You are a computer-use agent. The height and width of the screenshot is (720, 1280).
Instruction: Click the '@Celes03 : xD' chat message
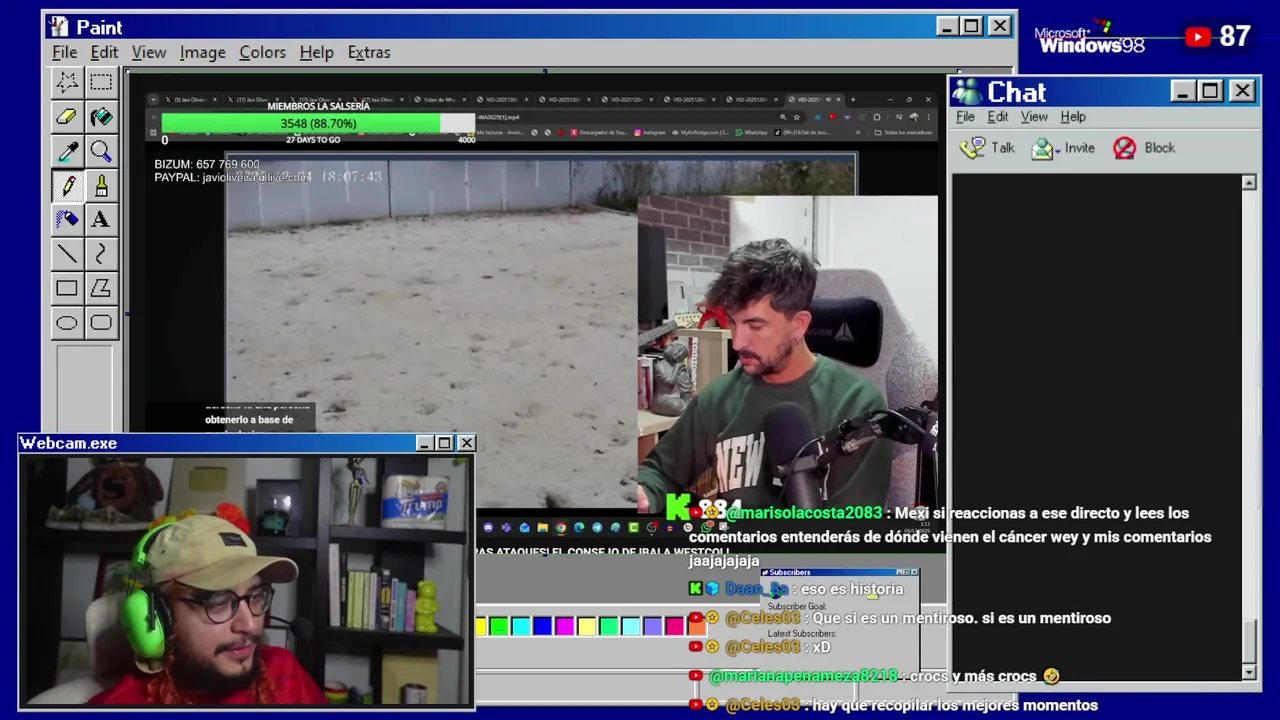click(777, 647)
